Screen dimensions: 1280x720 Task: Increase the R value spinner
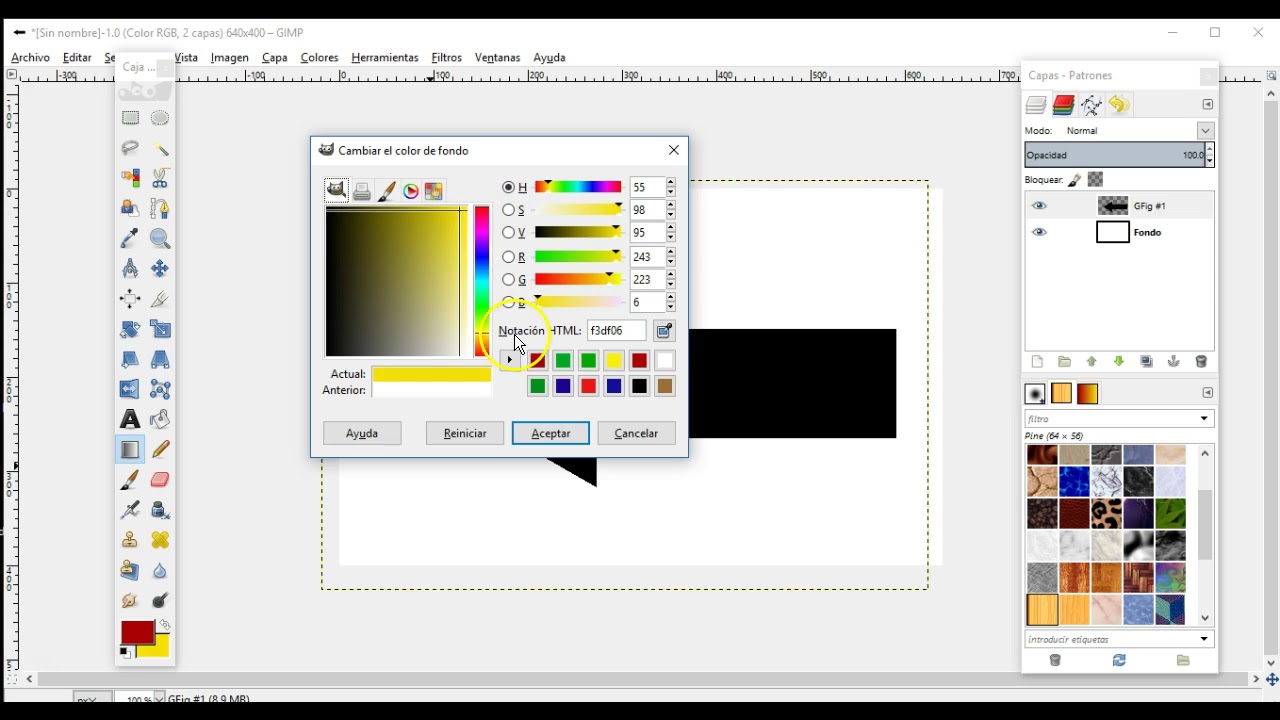tap(670, 253)
